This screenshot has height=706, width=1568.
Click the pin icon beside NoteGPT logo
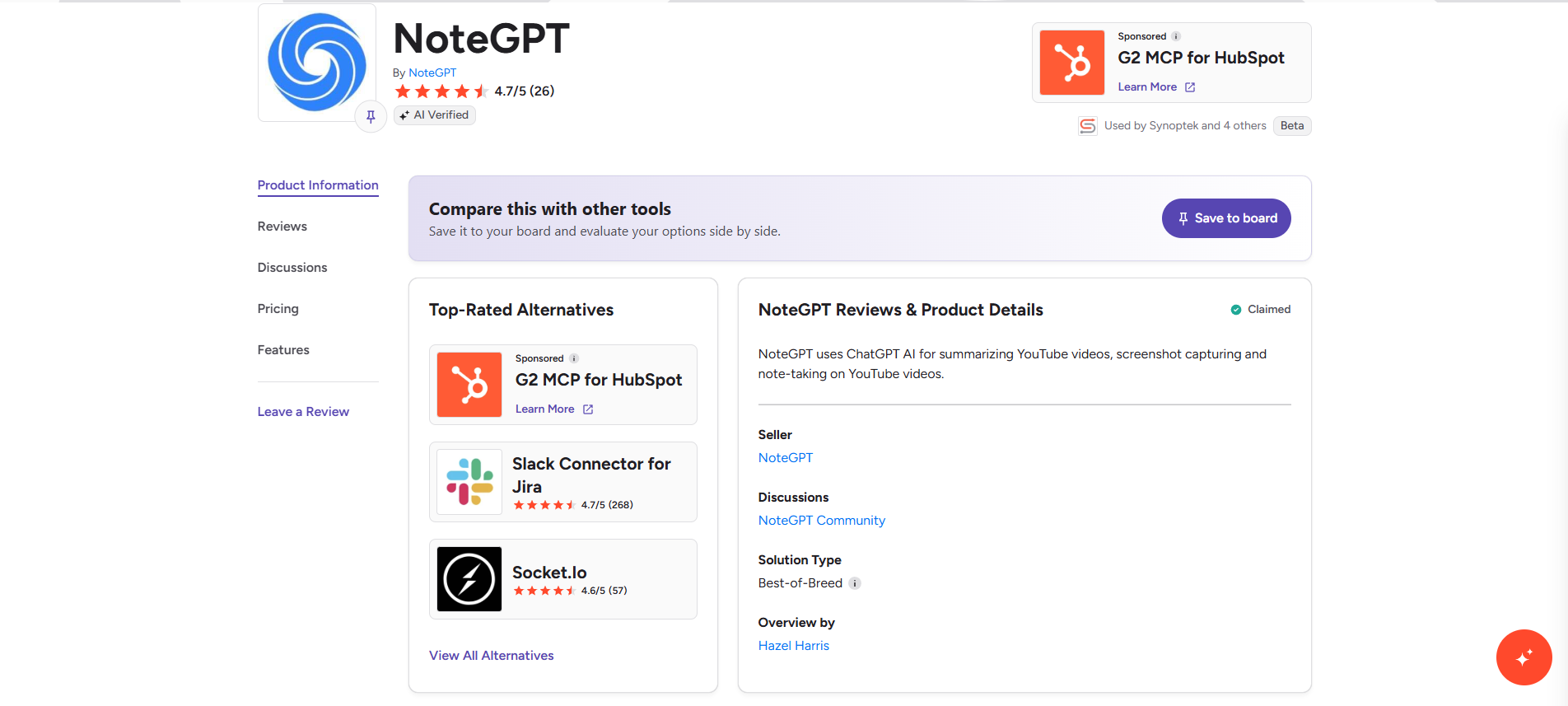click(x=371, y=116)
